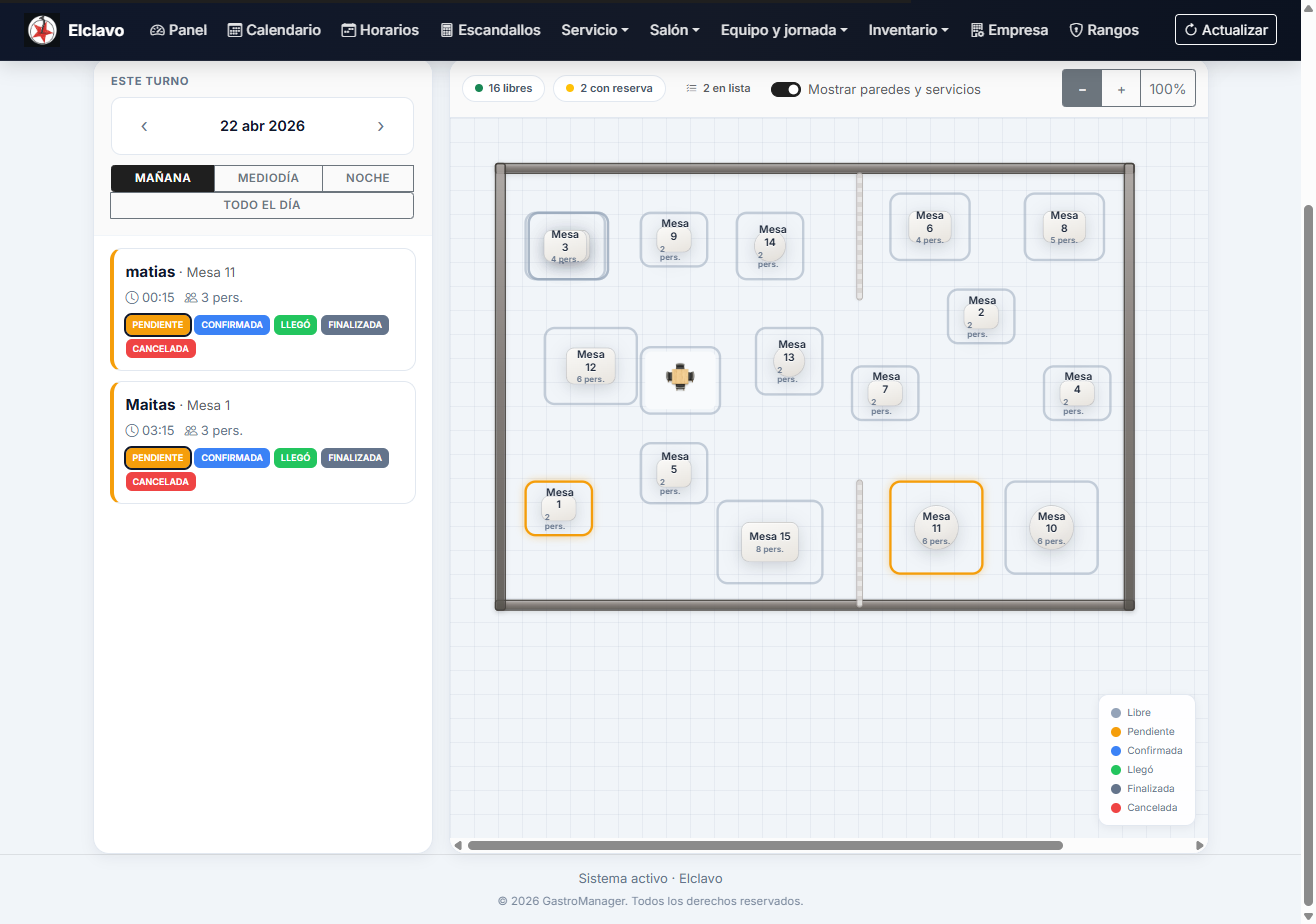Viewport: 1316px width, 924px height.
Task: Click the Actualizar refresh button
Action: click(1226, 30)
